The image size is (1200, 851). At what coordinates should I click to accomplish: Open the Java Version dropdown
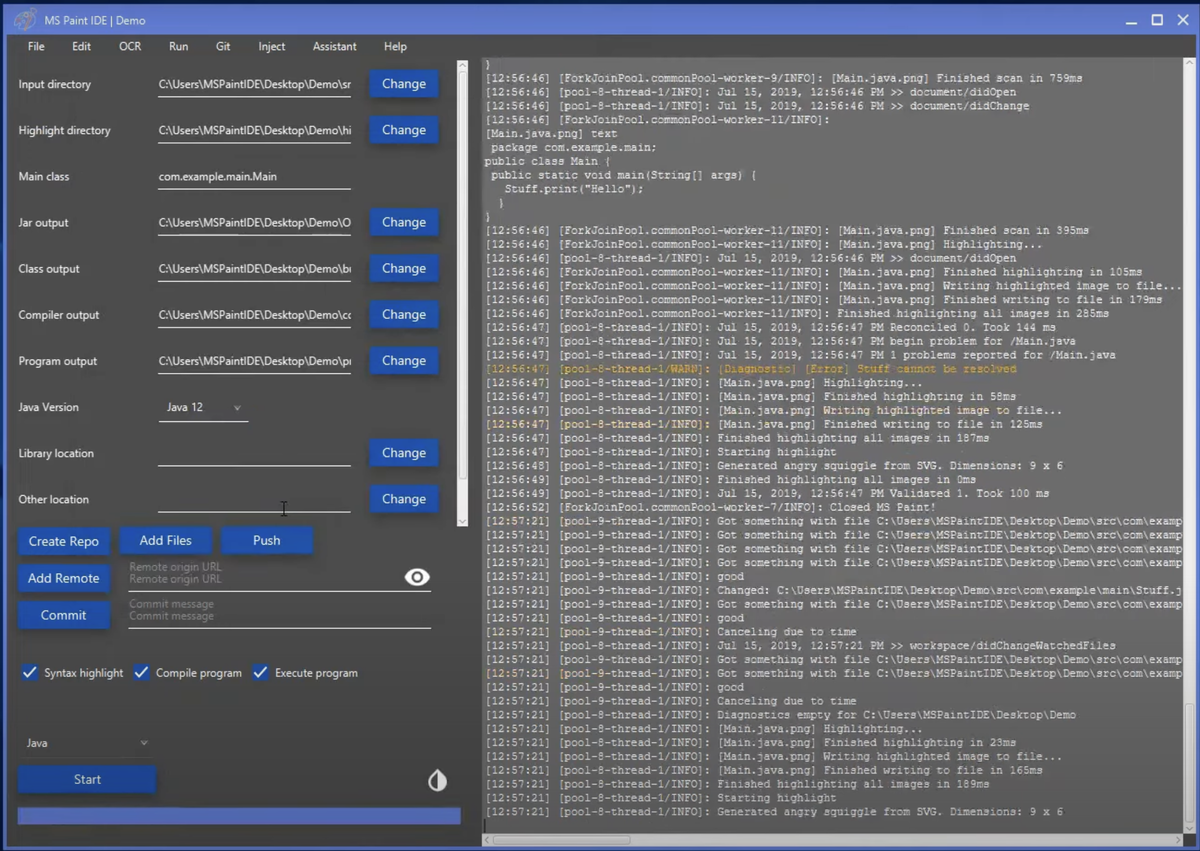(x=203, y=407)
